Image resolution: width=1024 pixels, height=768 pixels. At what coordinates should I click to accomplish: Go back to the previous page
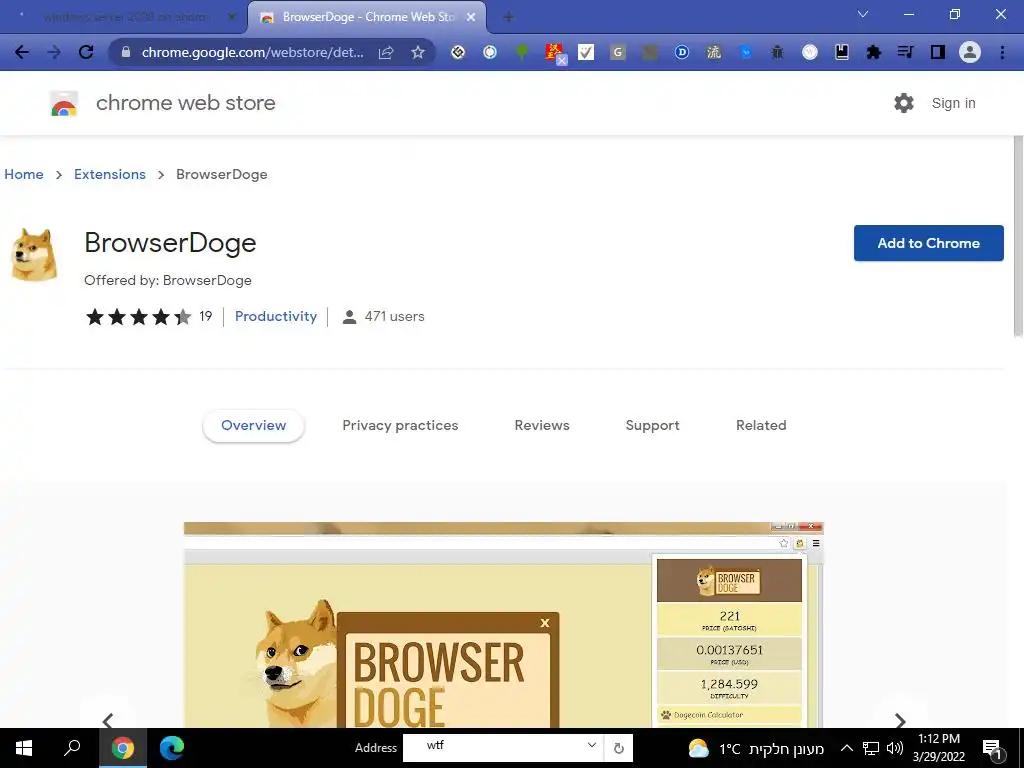click(x=22, y=52)
